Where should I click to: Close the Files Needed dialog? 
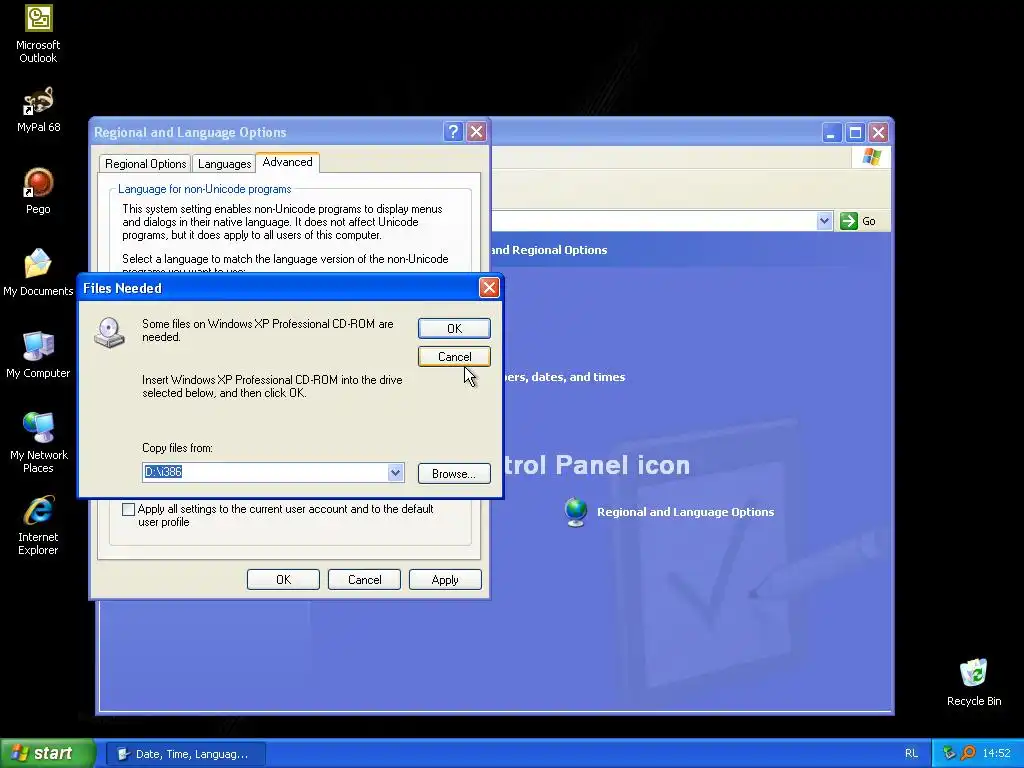489,287
